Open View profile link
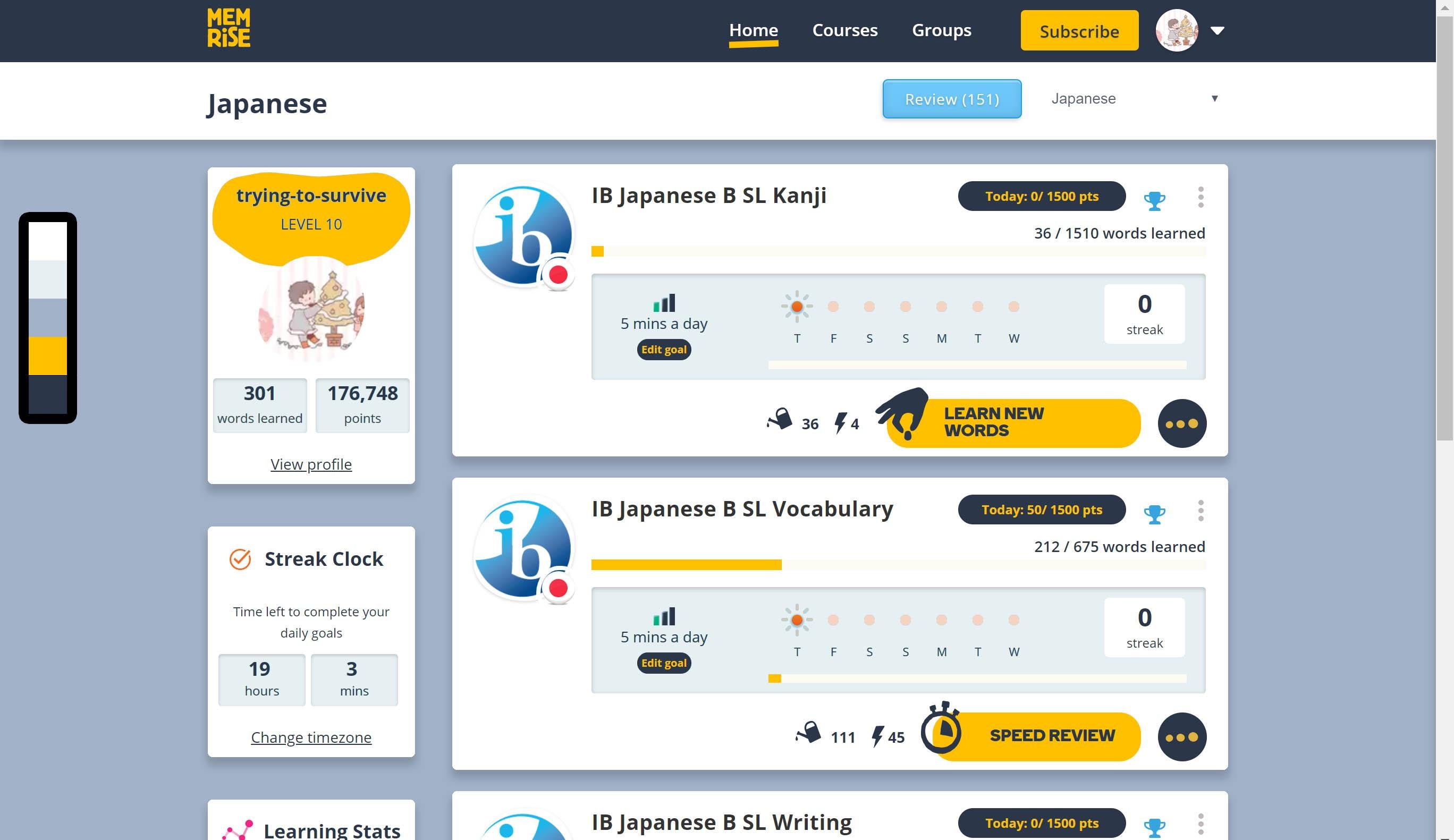The width and height of the screenshot is (1454, 840). point(311,464)
